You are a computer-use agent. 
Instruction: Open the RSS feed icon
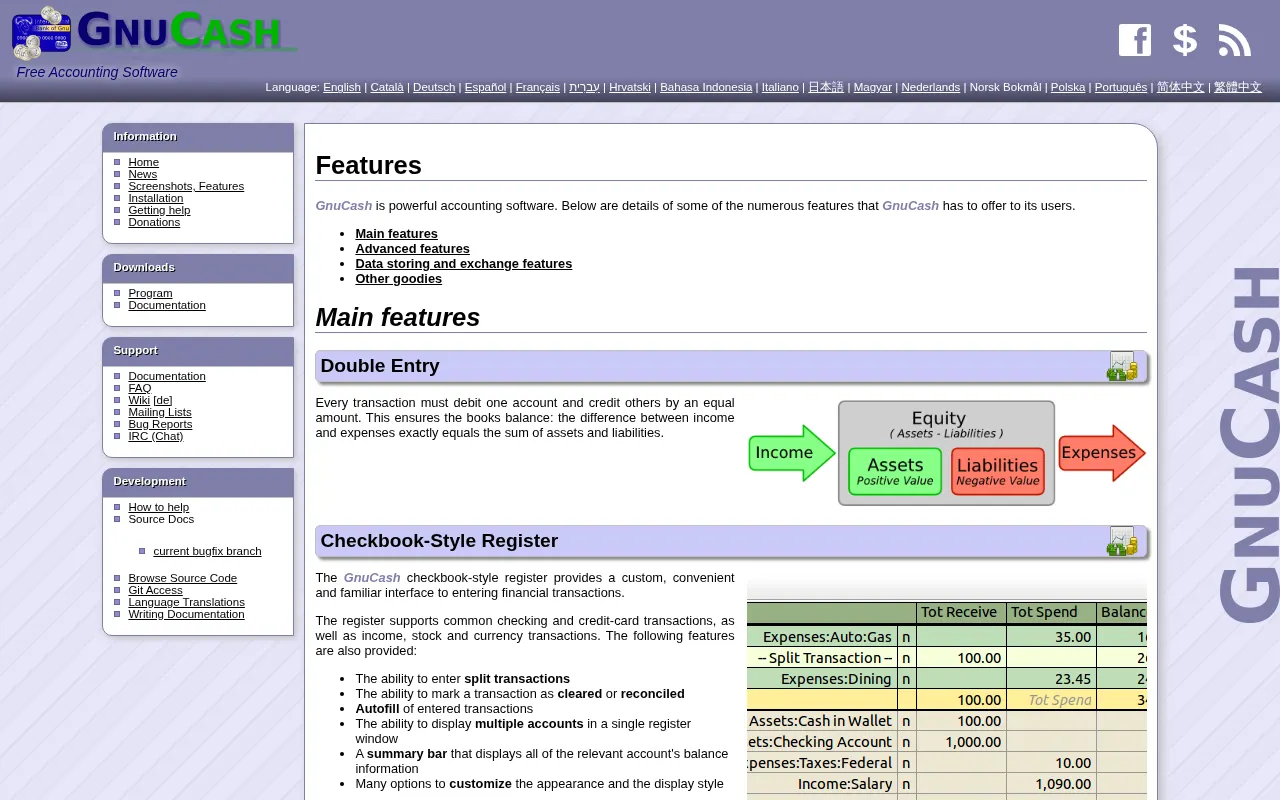click(x=1235, y=40)
